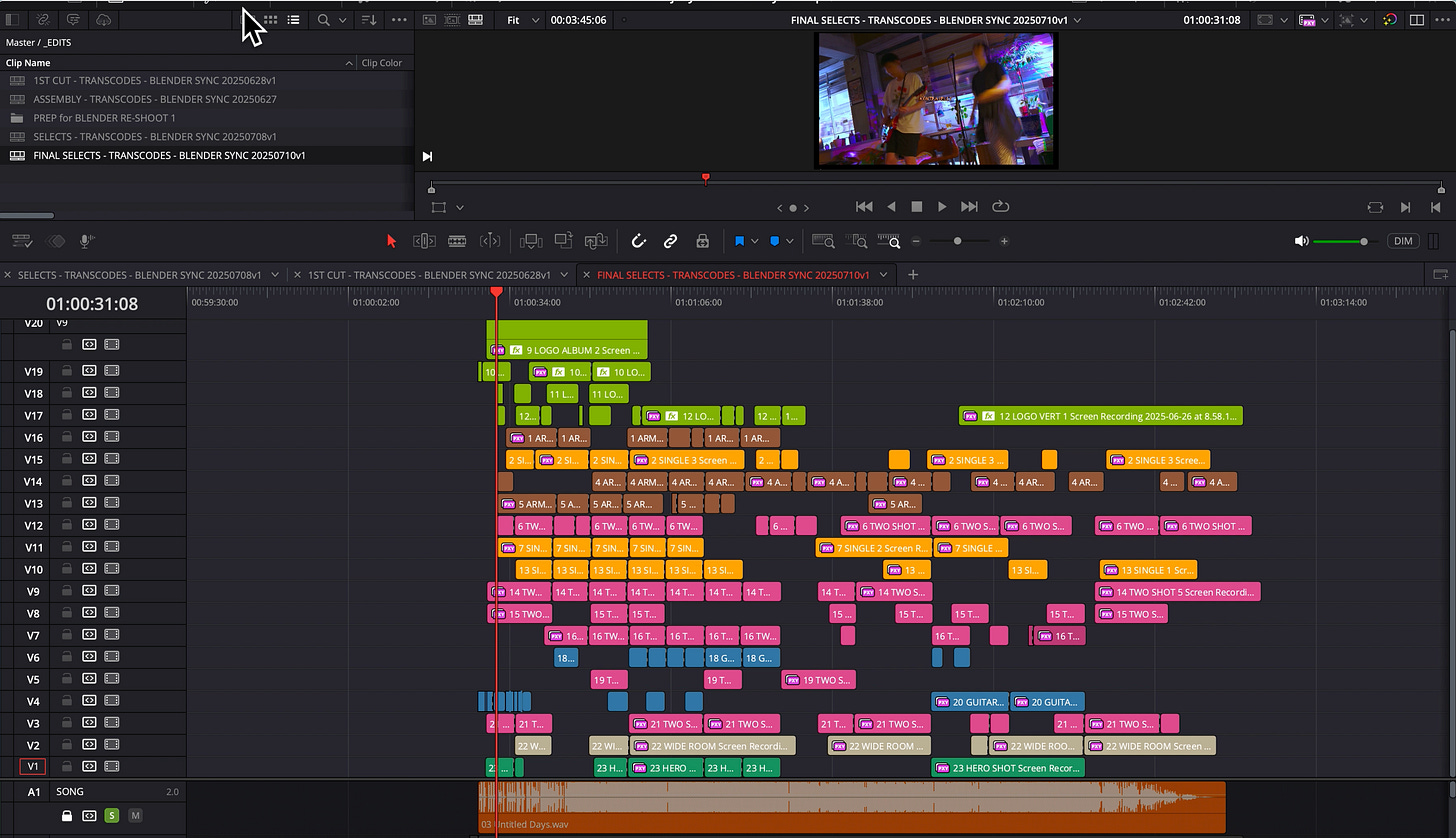This screenshot has height=838, width=1456.
Task: Open the marker color dropdown arrow
Action: coord(789,241)
